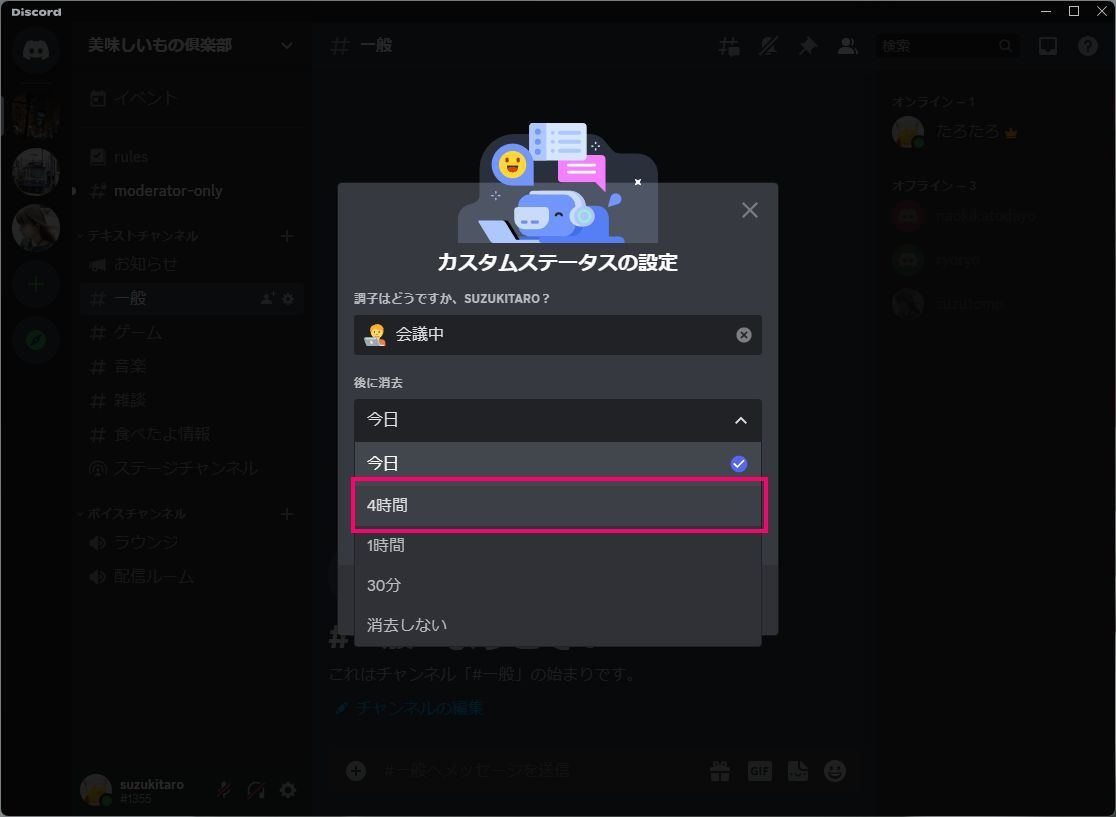The image size is (1116, 817).
Task: Toggle microphone mute in user panel
Action: coord(223,790)
